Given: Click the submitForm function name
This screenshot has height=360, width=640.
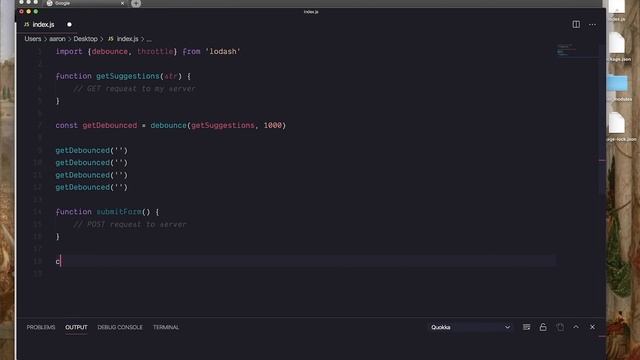Looking at the screenshot, I should 119,211.
